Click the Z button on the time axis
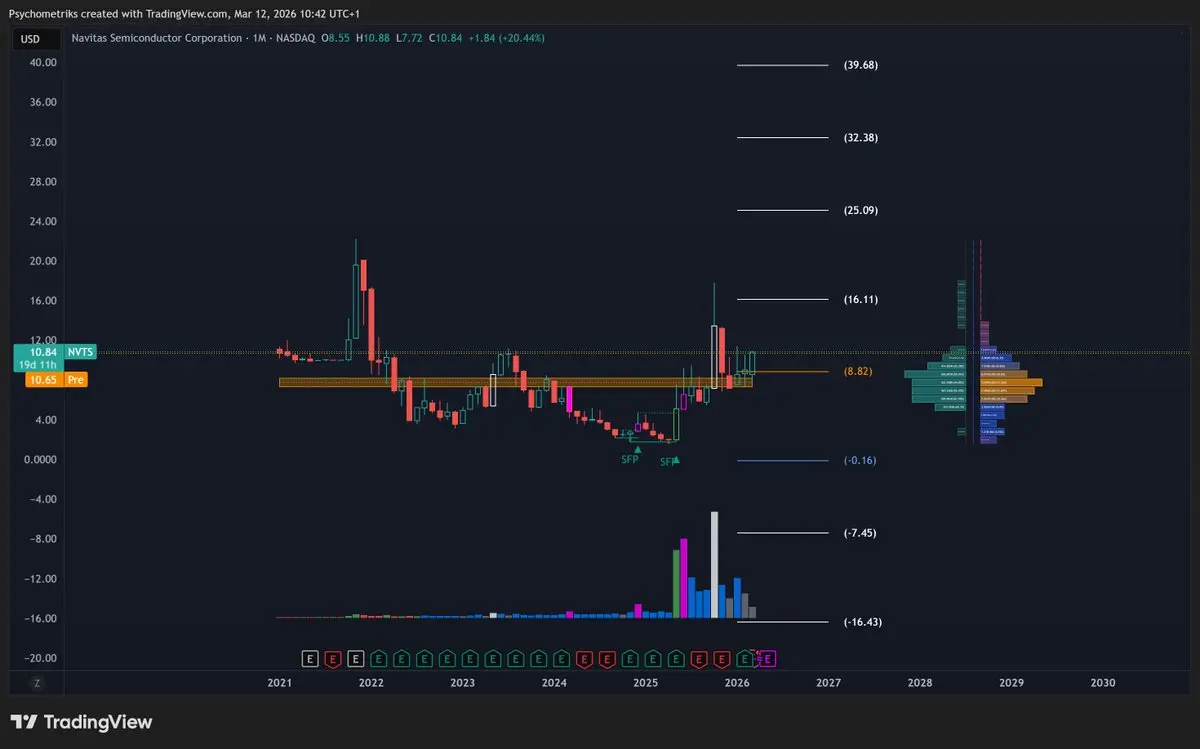1200x749 pixels. point(36,683)
